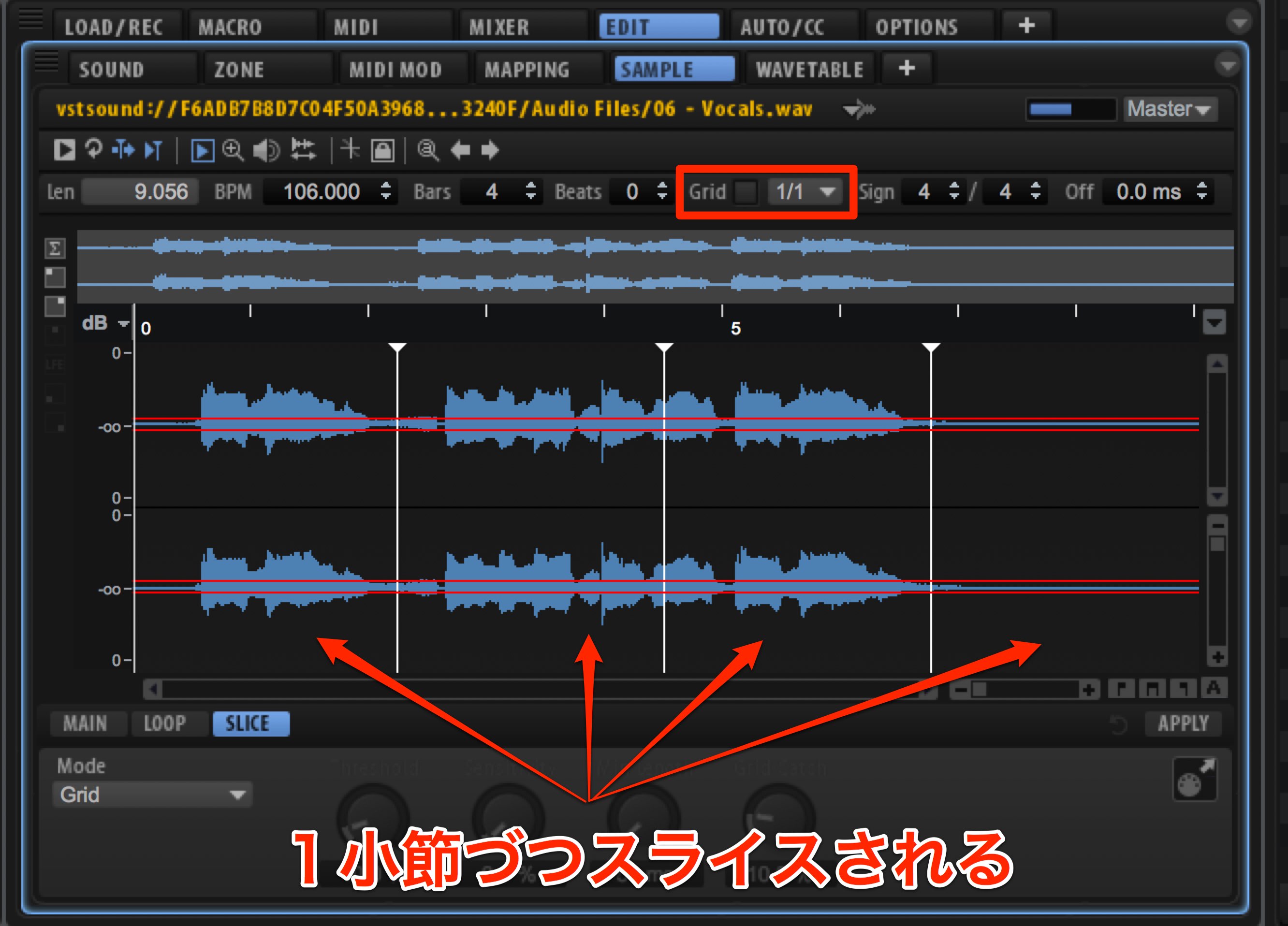This screenshot has width=1288, height=926.
Task: Click the undo arrow beside APPLY
Action: pos(1118,724)
